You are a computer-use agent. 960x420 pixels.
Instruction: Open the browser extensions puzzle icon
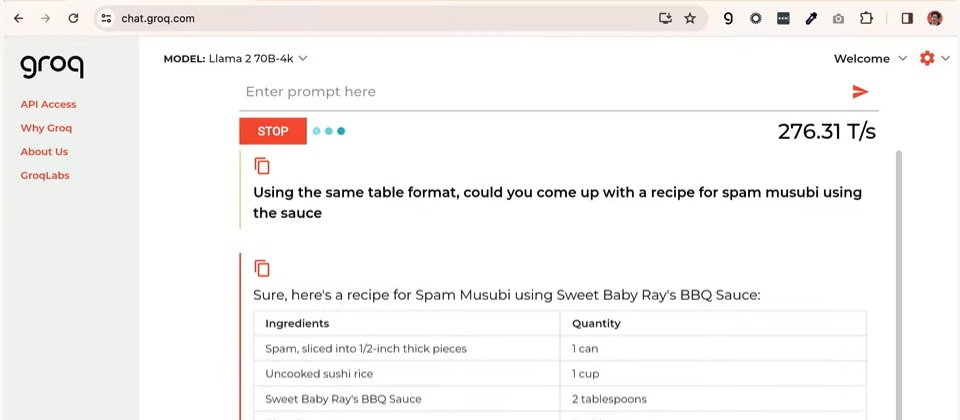(866, 18)
